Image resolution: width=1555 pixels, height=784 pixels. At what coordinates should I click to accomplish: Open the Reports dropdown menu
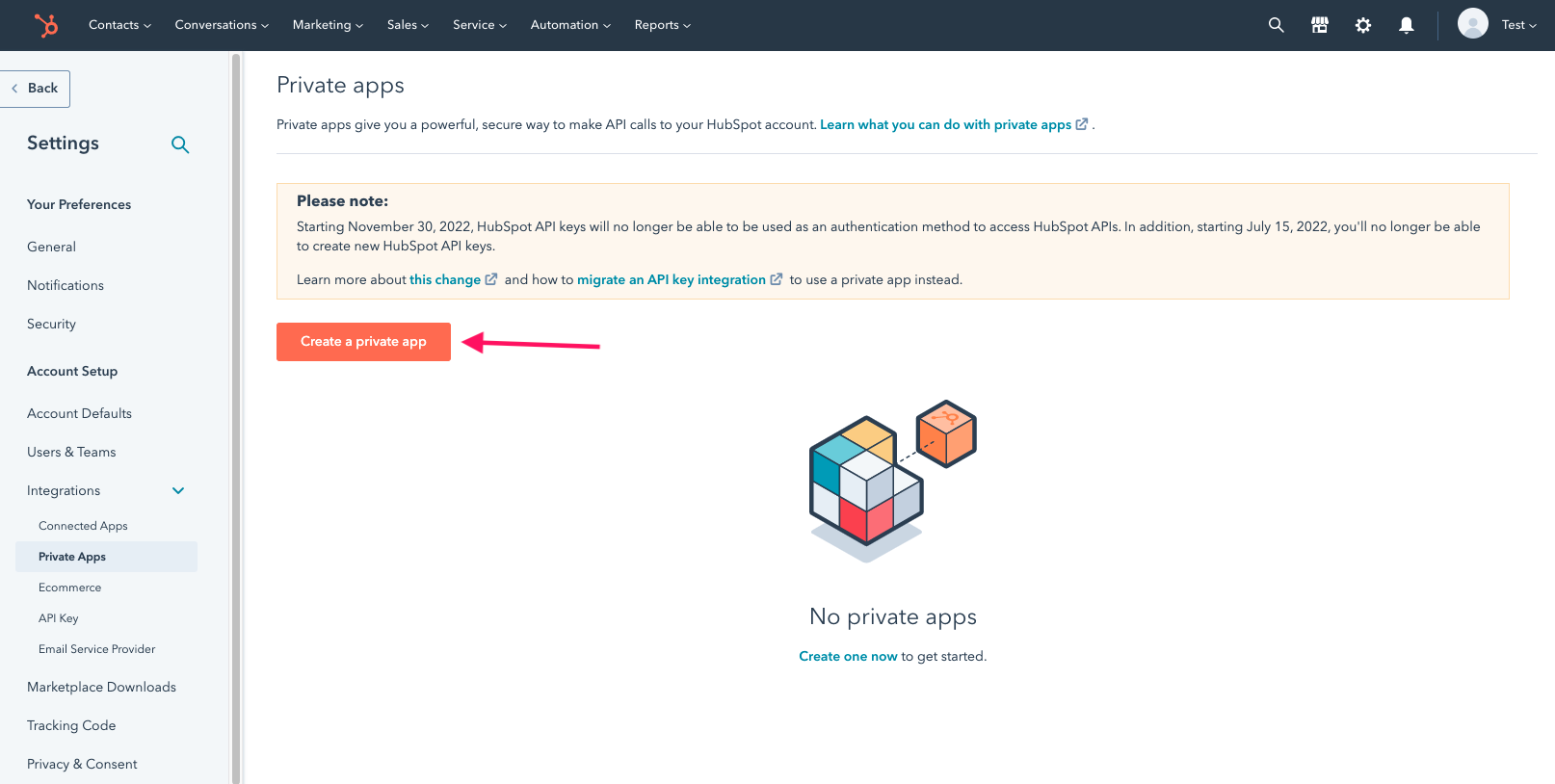pyautogui.click(x=663, y=25)
